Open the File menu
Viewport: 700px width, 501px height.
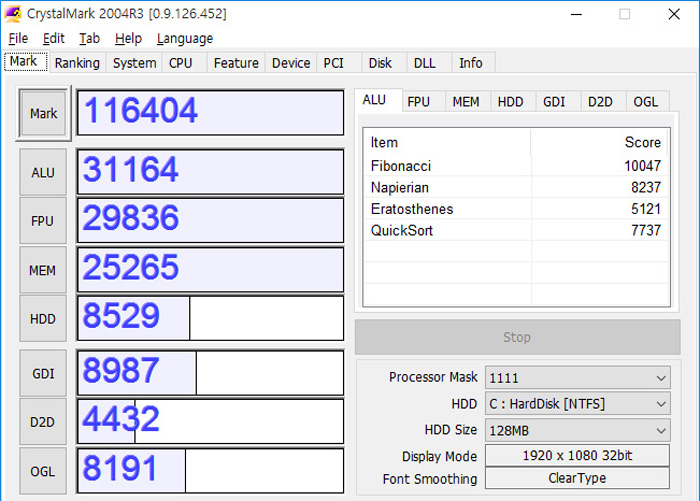point(18,38)
